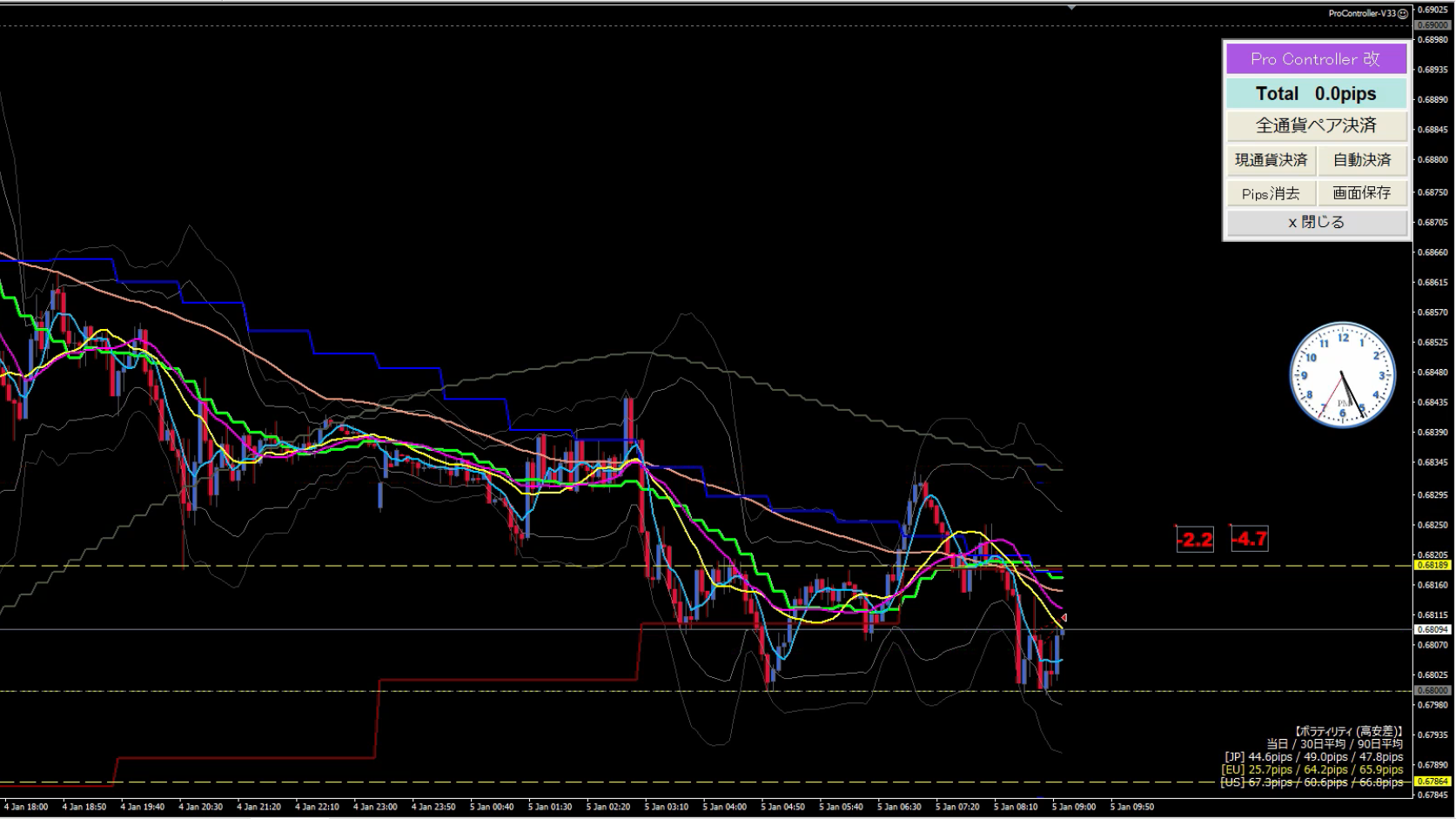Click time label 5 Jan 09:00
The width and height of the screenshot is (1456, 819).
(1074, 808)
